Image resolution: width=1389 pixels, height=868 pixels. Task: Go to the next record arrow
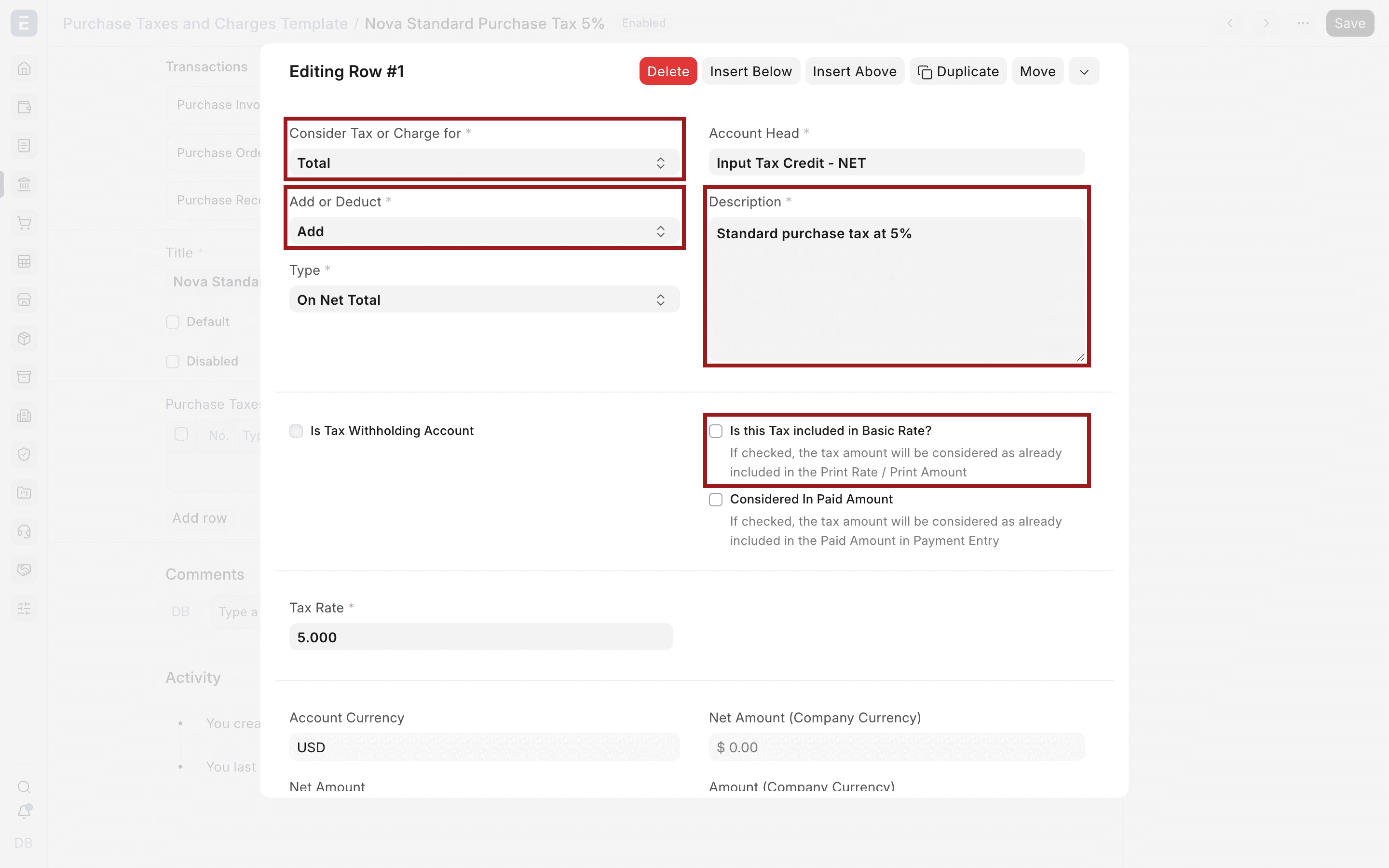coord(1266,24)
